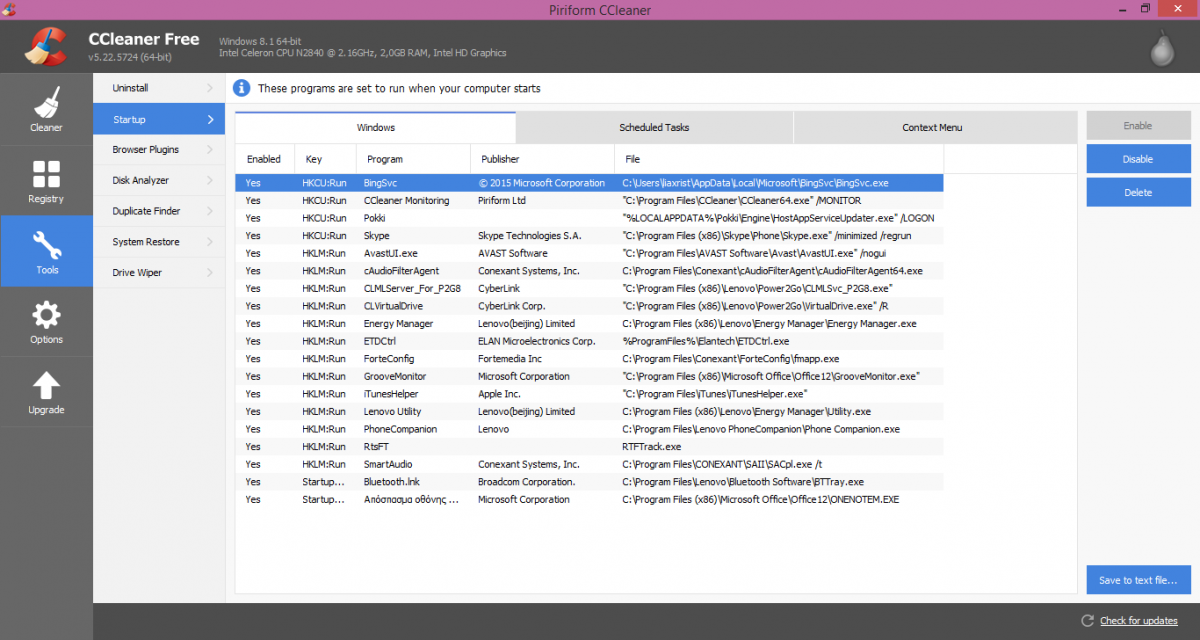Click Save to text file button
Image resolution: width=1200 pixels, height=640 pixels.
click(1138, 580)
